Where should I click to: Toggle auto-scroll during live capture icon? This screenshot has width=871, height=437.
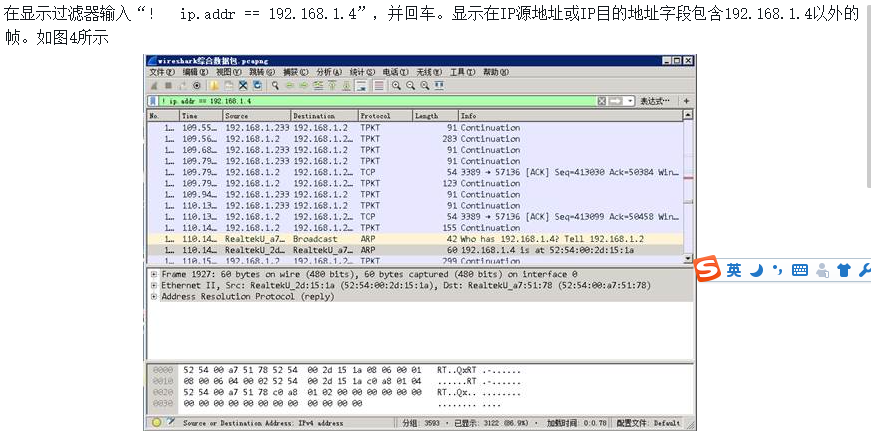click(361, 86)
